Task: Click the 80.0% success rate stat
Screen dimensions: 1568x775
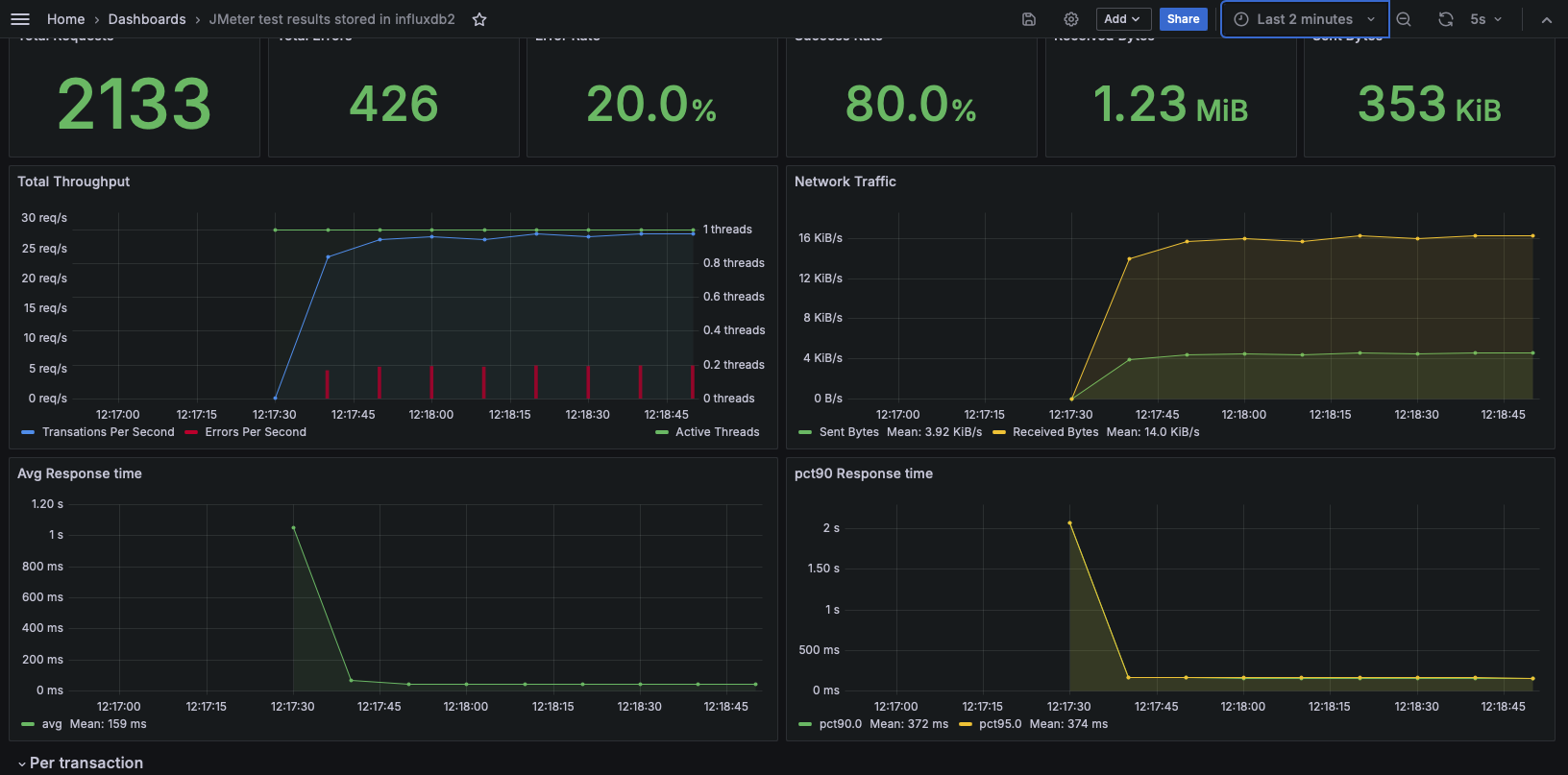Action: (911, 105)
